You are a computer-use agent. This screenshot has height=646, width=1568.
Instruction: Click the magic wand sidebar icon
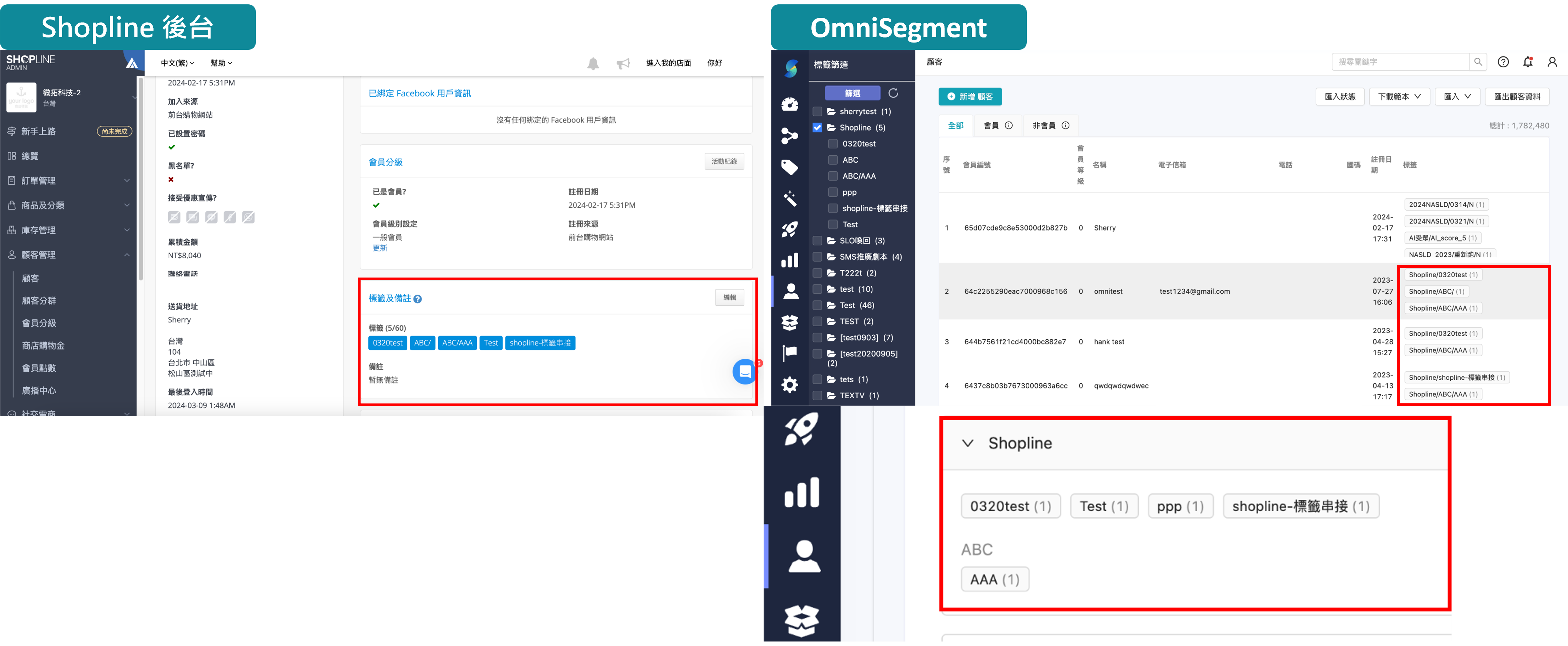tap(789, 198)
